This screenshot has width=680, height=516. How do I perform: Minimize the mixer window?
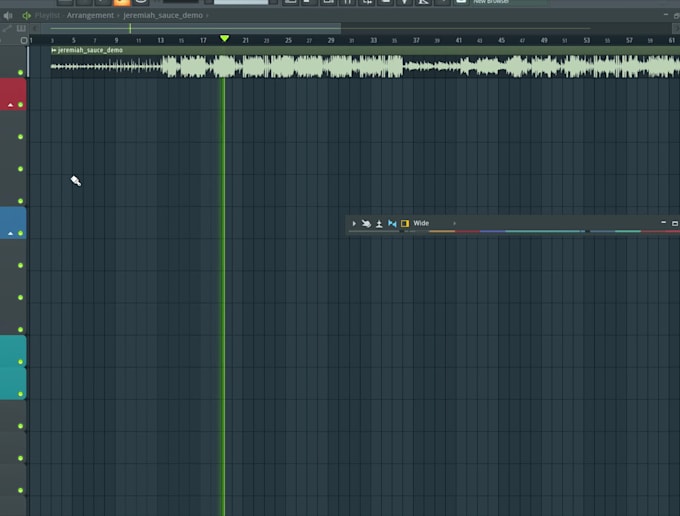[663, 222]
